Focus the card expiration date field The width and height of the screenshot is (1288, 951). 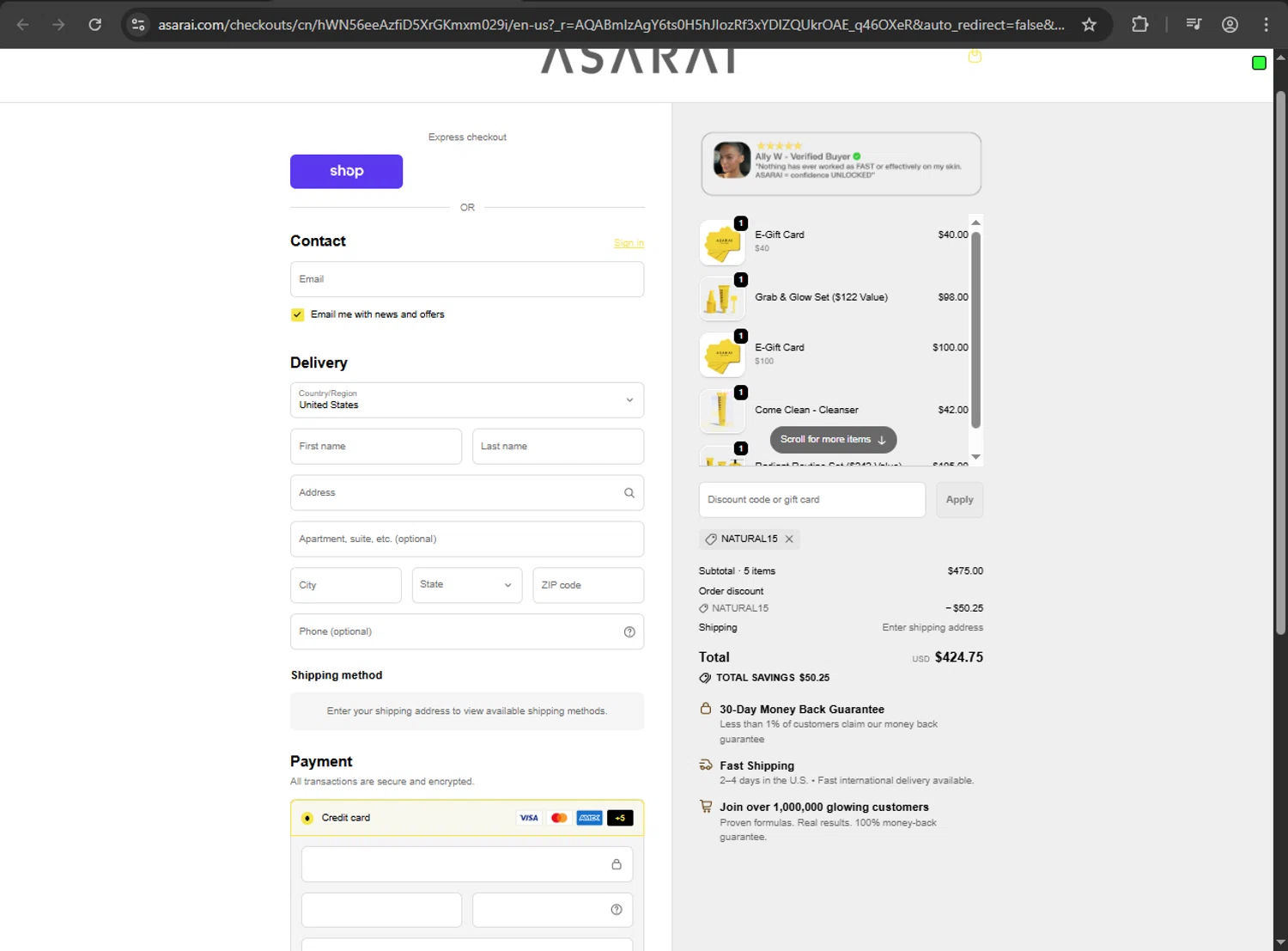[x=381, y=910]
